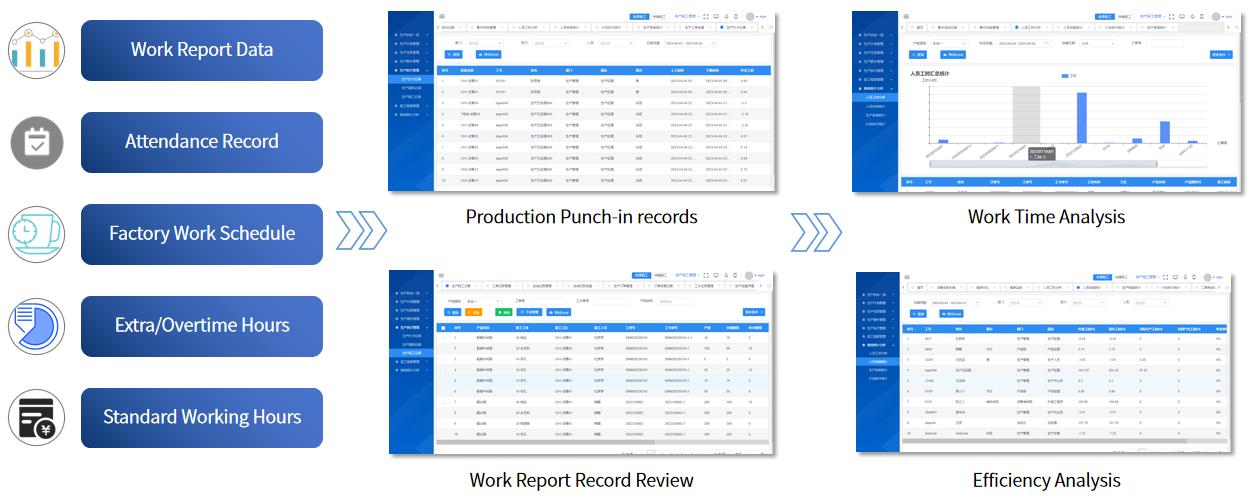Click notification bell in Production Punch-in records window
Screen dimensions: 1257x501
(727, 16)
